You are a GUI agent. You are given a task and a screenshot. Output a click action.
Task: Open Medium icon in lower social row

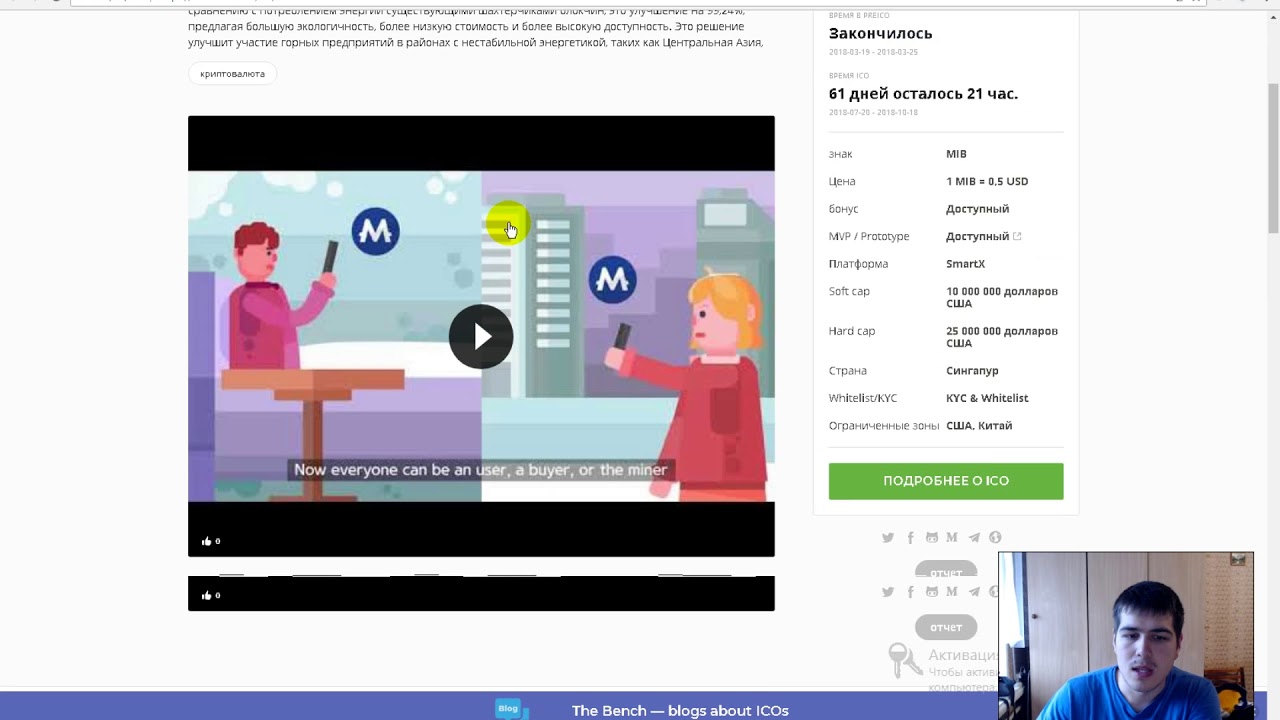(x=952, y=592)
